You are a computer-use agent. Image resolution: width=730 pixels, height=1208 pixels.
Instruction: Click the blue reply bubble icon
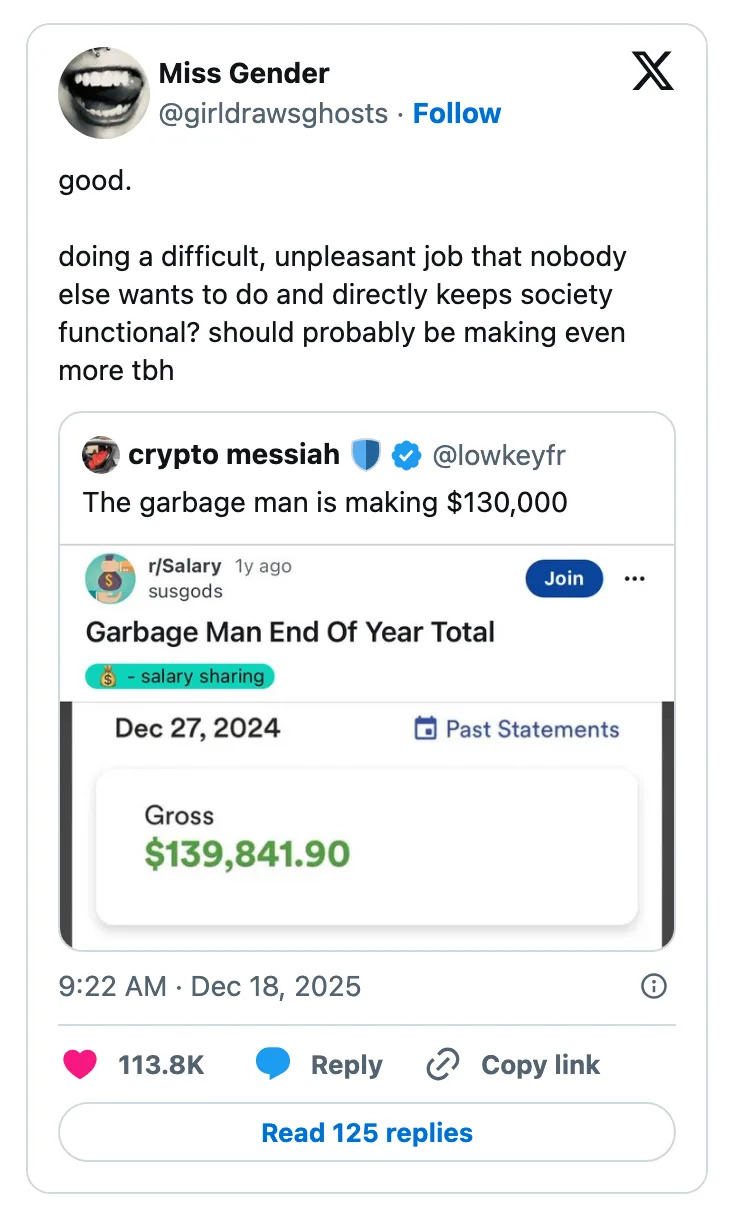(x=272, y=1065)
